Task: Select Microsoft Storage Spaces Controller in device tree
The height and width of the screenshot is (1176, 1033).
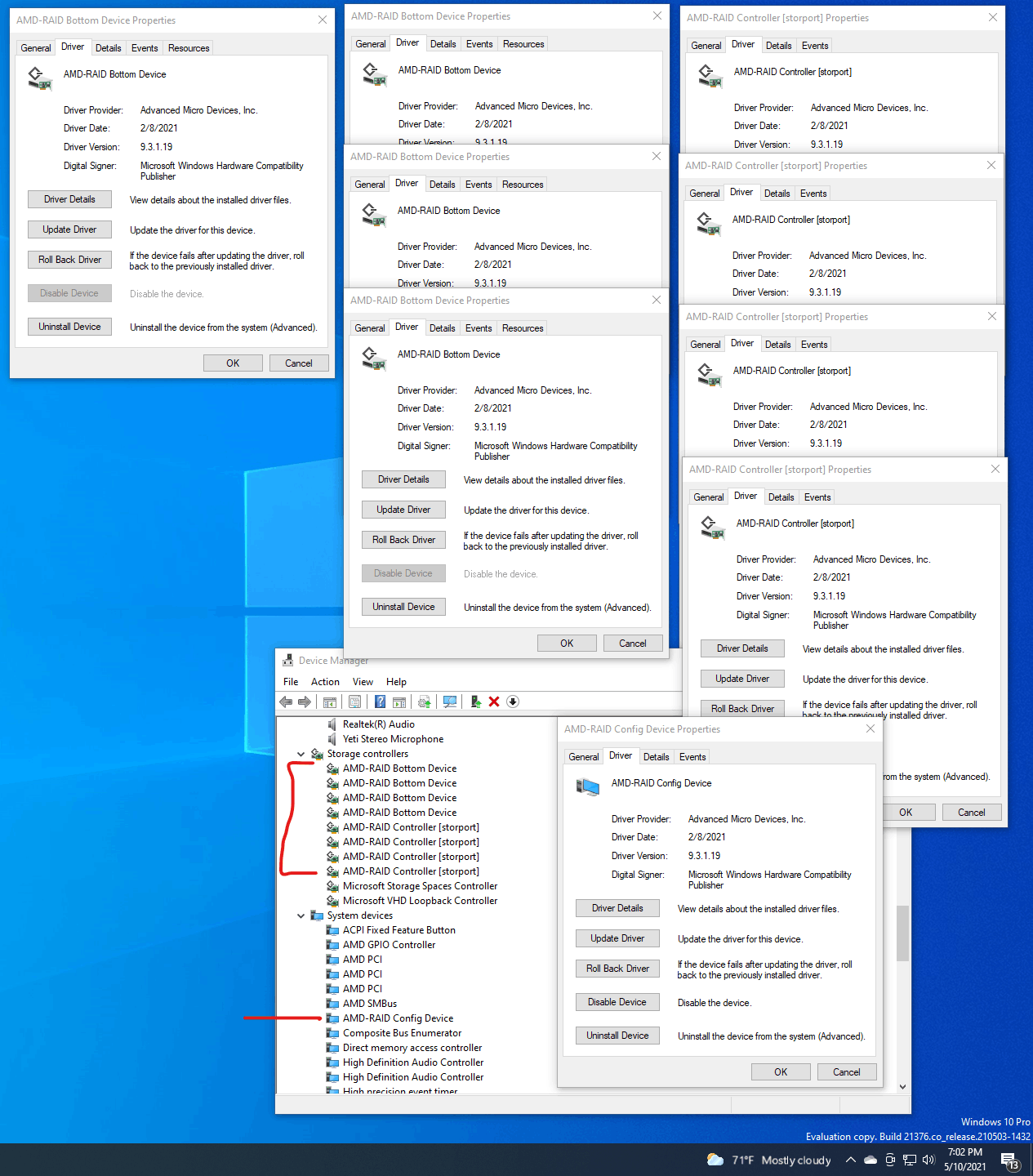Action: pyautogui.click(x=420, y=886)
